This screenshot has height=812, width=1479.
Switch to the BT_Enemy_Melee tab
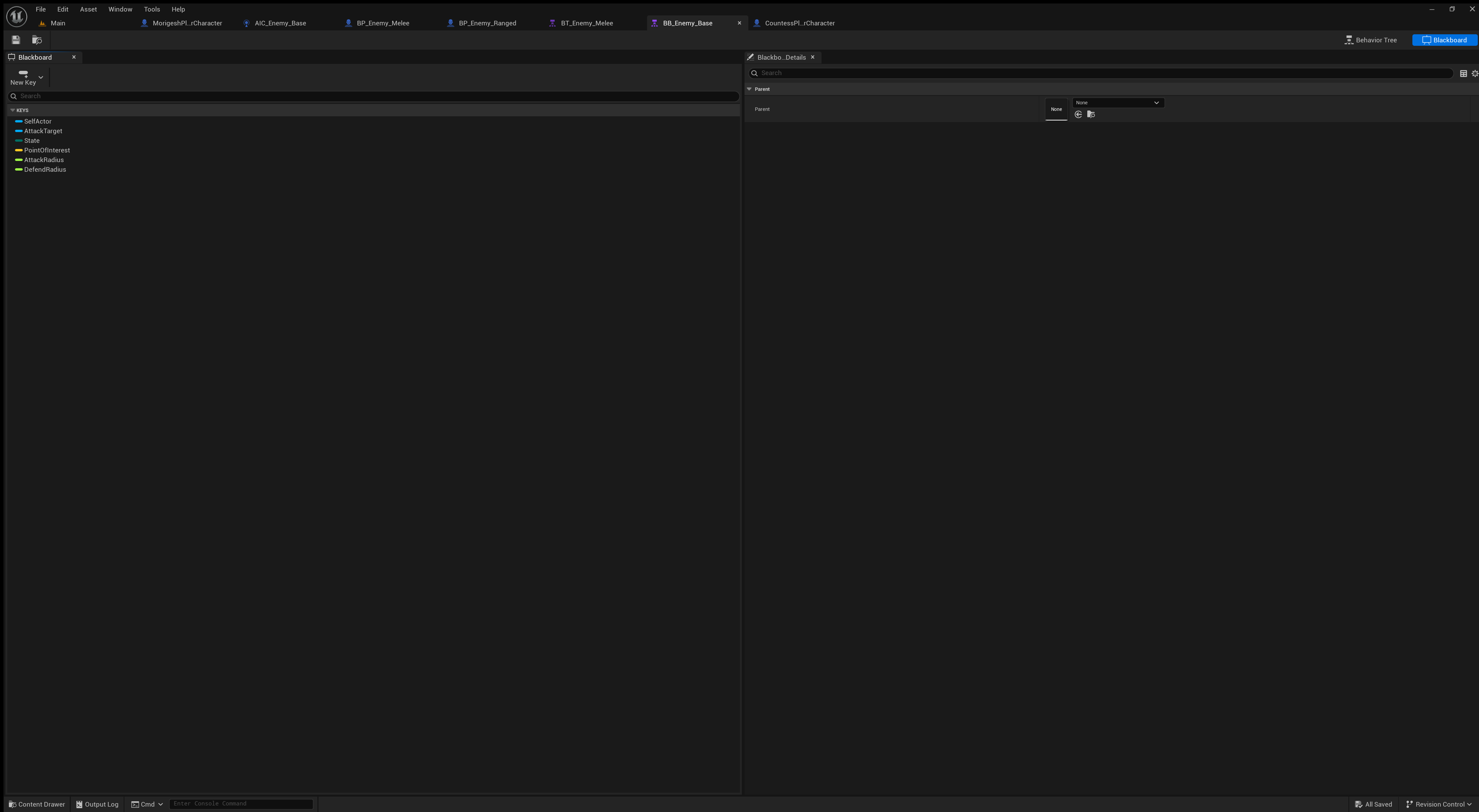click(586, 23)
